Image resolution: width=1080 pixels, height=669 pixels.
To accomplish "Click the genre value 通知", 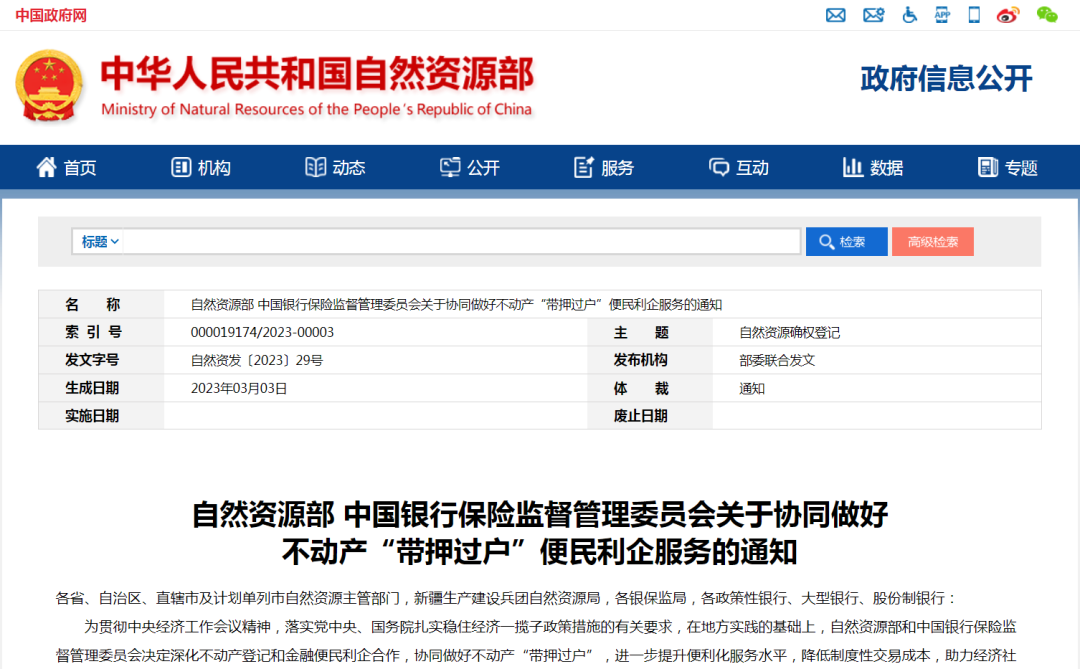I will point(752,389).
